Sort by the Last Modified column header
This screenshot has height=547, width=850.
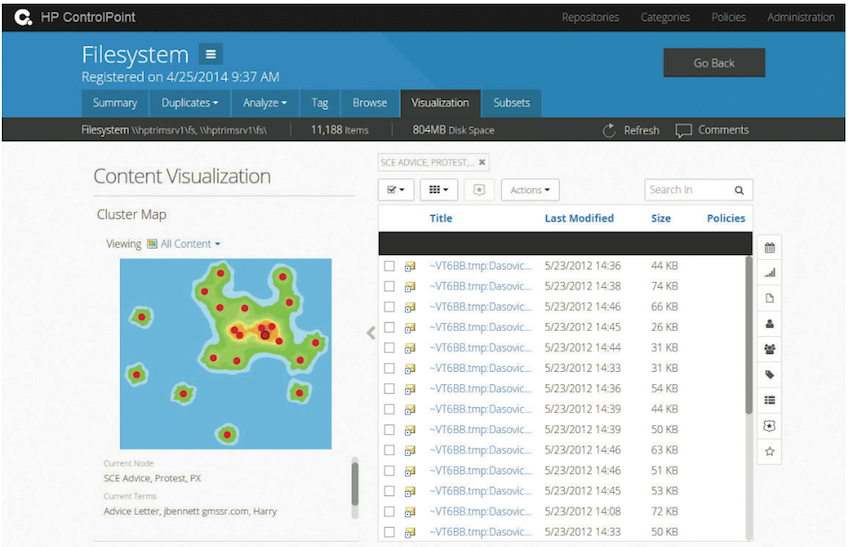pyautogui.click(x=579, y=218)
